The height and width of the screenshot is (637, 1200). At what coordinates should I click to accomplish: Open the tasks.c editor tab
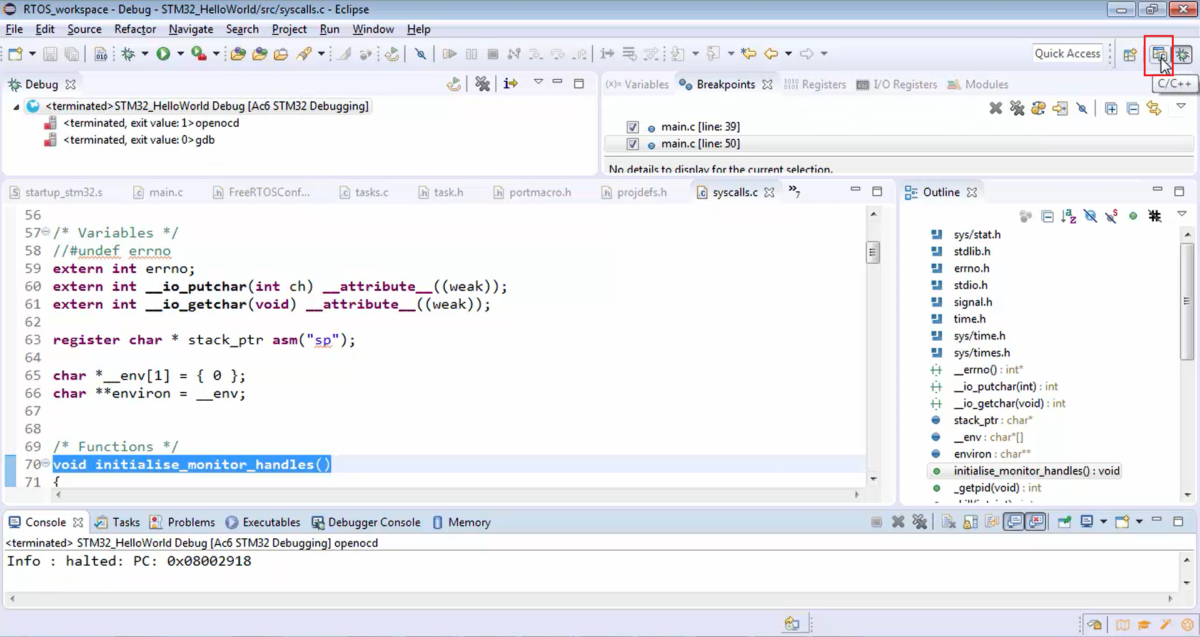point(363,192)
